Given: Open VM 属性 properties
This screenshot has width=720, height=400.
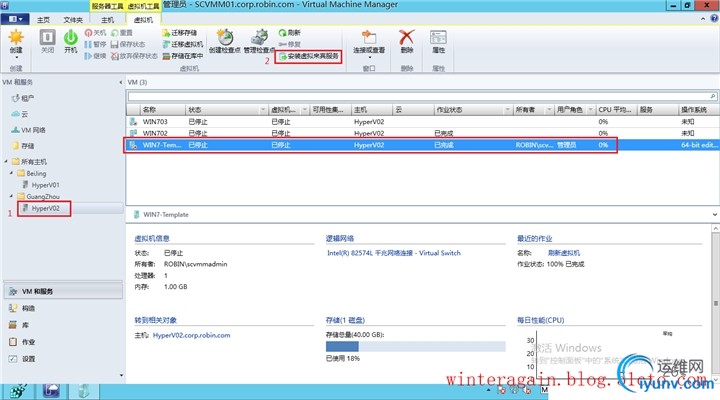Looking at the screenshot, I should coord(438,41).
